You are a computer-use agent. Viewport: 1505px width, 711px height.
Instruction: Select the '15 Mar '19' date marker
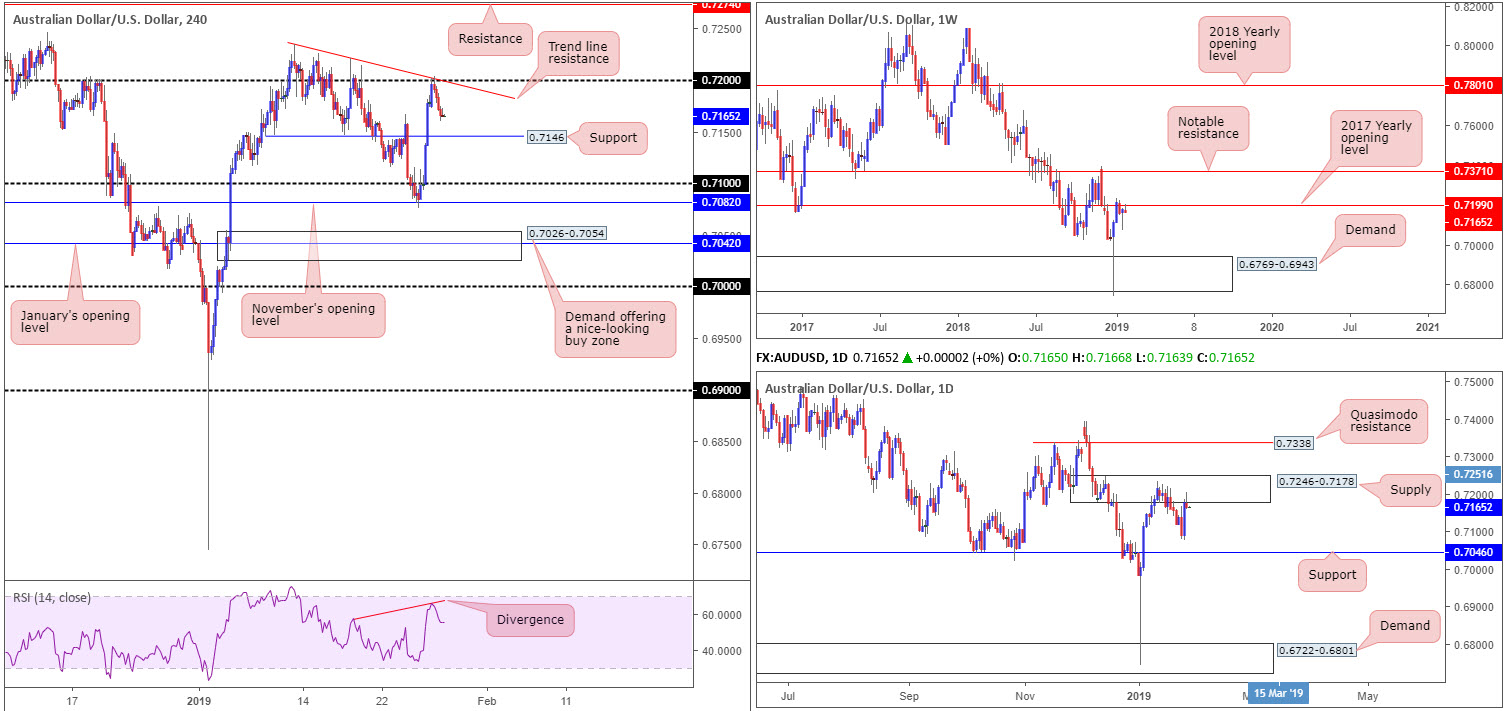coord(1278,693)
